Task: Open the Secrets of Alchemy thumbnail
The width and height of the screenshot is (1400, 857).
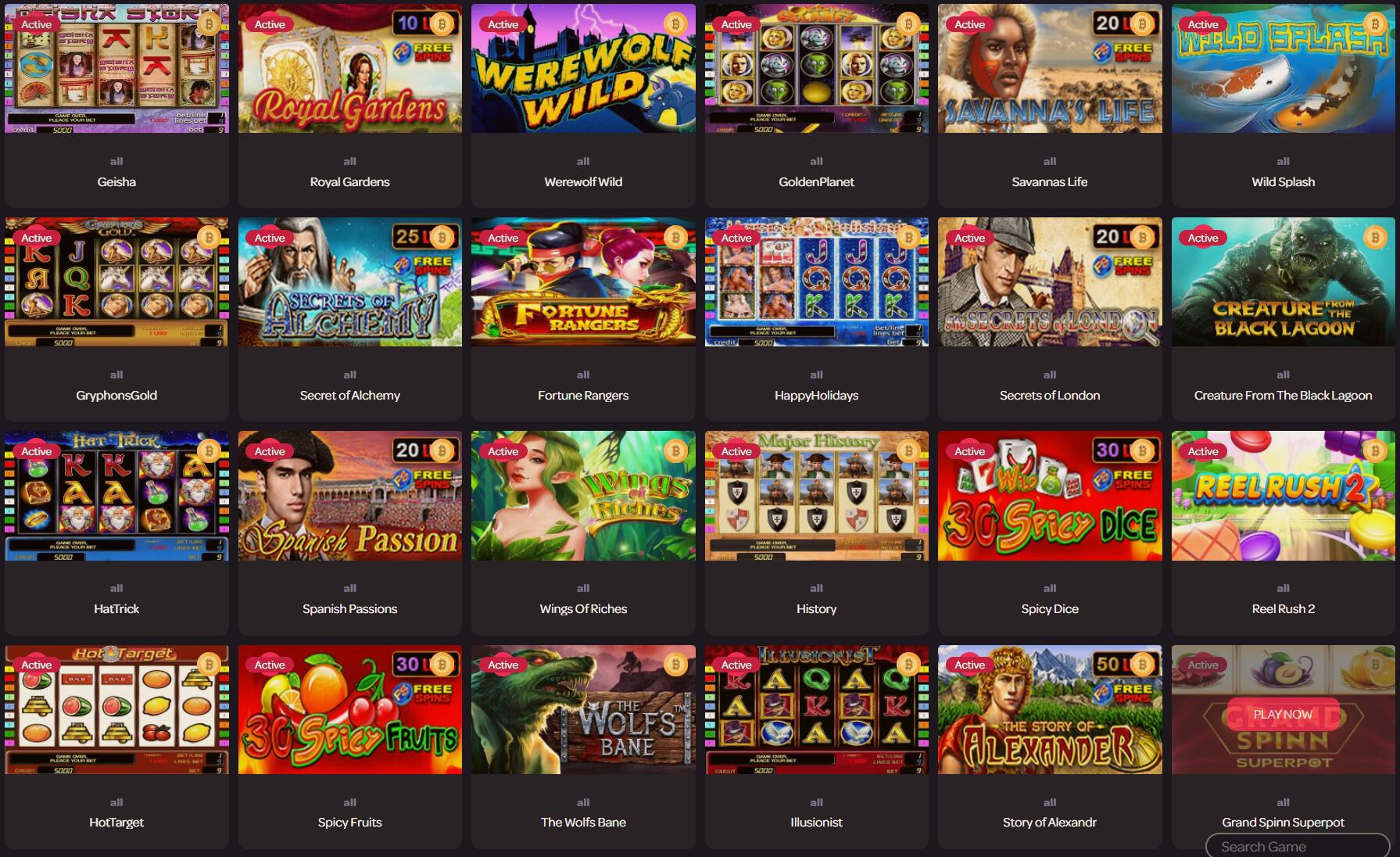Action: click(349, 282)
